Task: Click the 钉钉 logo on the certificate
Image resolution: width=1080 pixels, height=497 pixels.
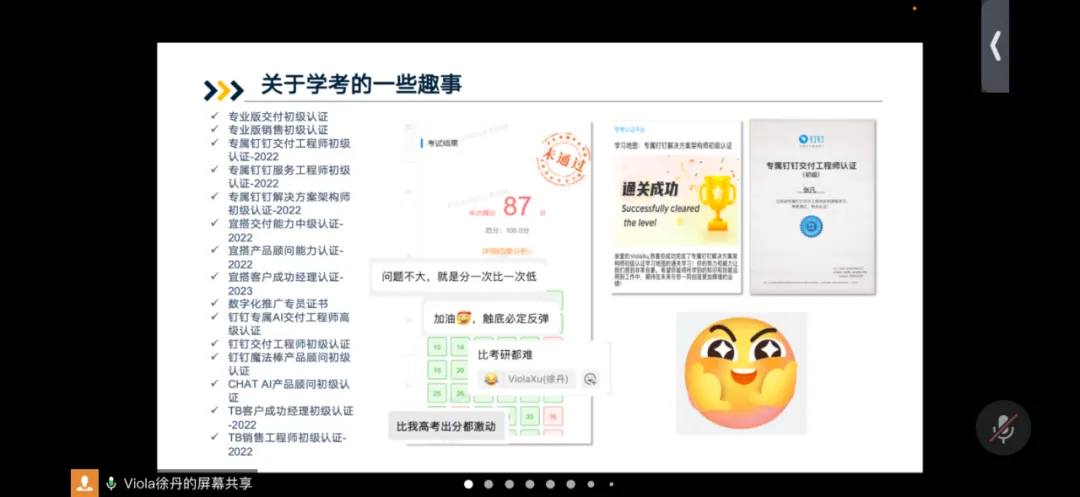Action: click(x=811, y=140)
